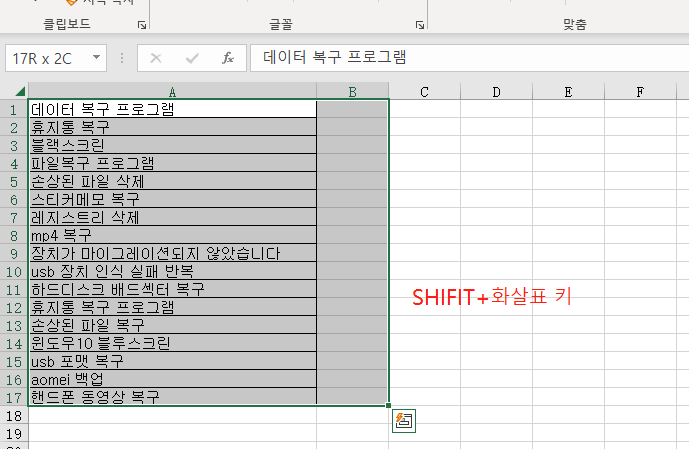Image resolution: width=689 pixels, height=449 pixels.
Task: Select row 1 header
Action: 14,109
